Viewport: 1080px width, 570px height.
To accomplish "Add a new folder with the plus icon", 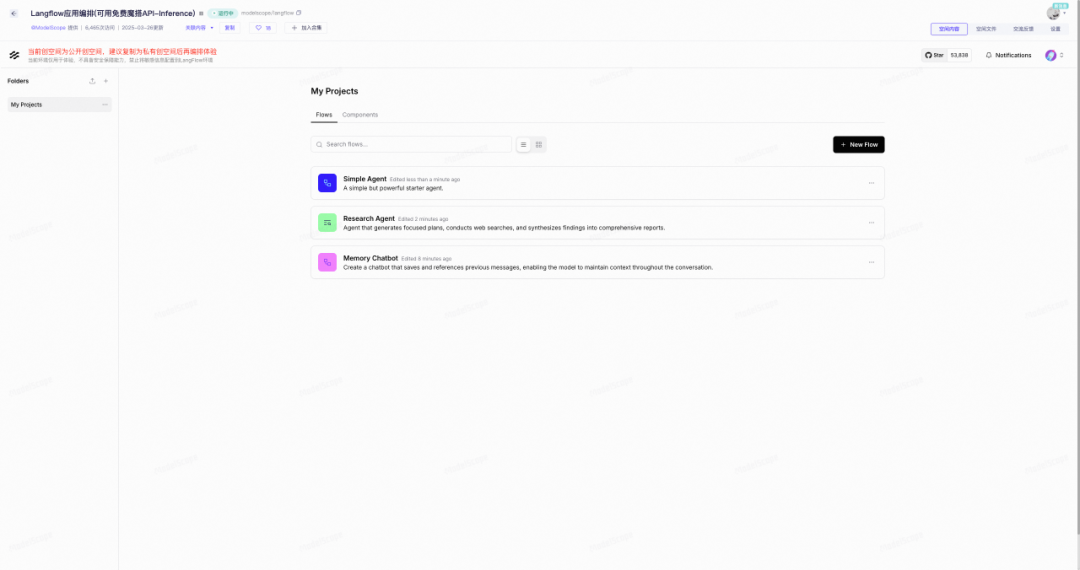I will [106, 81].
